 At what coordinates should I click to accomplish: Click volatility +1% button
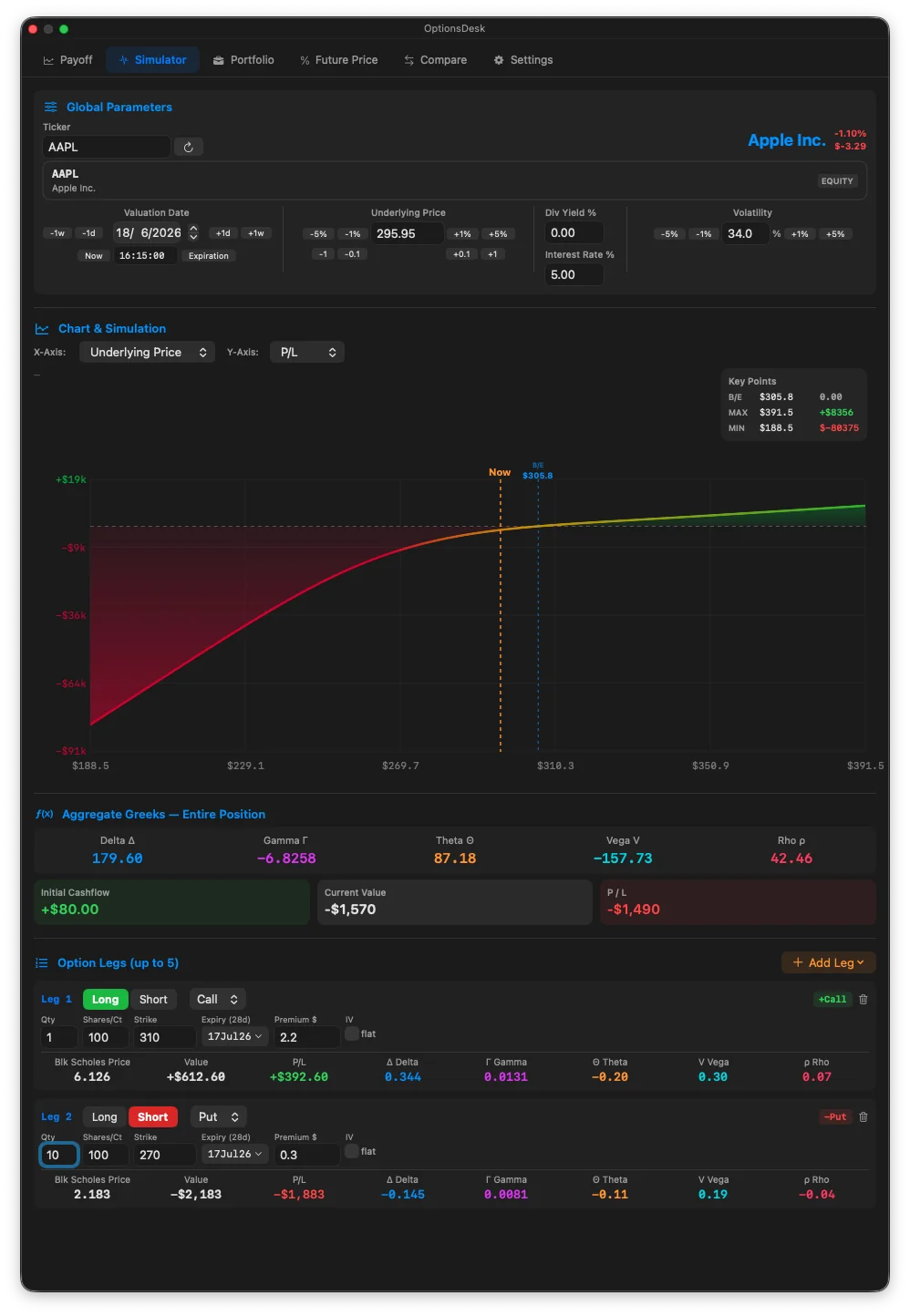click(800, 234)
